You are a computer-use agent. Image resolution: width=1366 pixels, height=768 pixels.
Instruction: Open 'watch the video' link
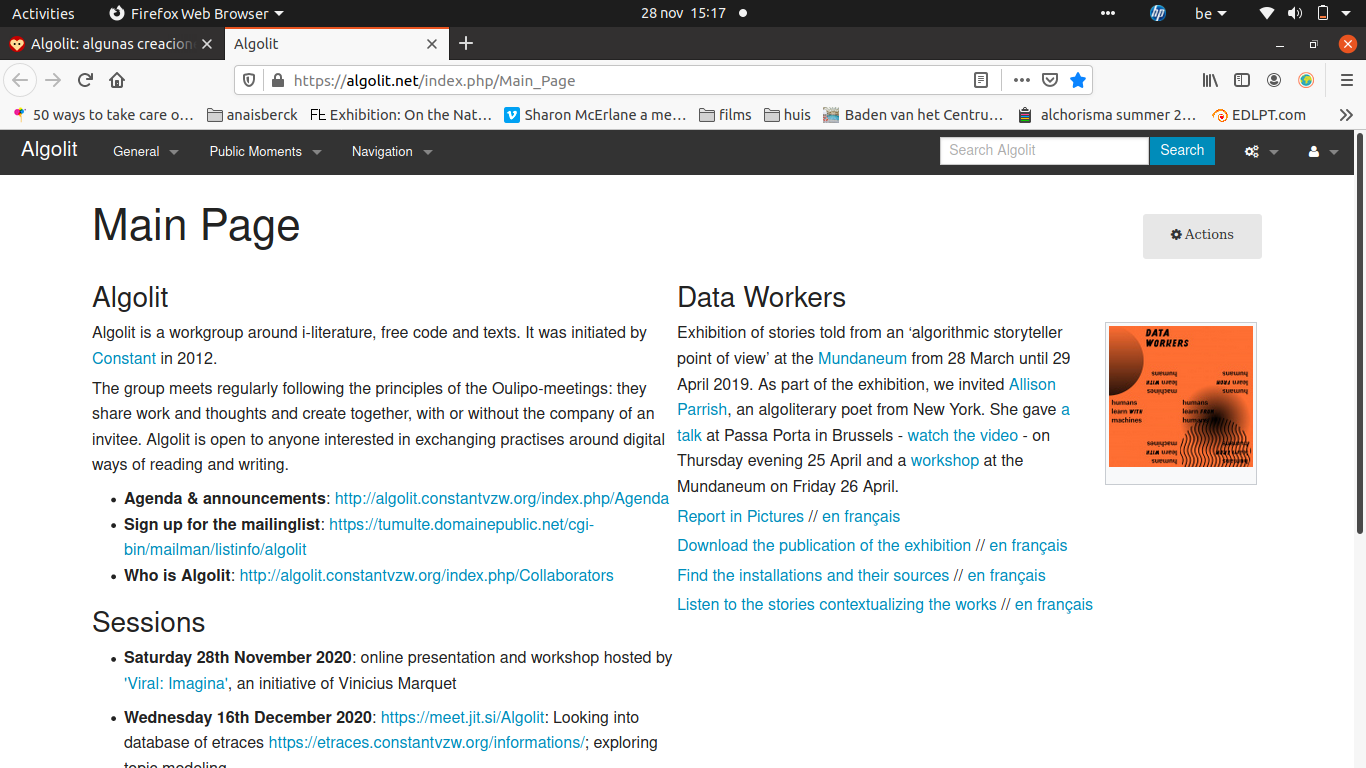963,435
